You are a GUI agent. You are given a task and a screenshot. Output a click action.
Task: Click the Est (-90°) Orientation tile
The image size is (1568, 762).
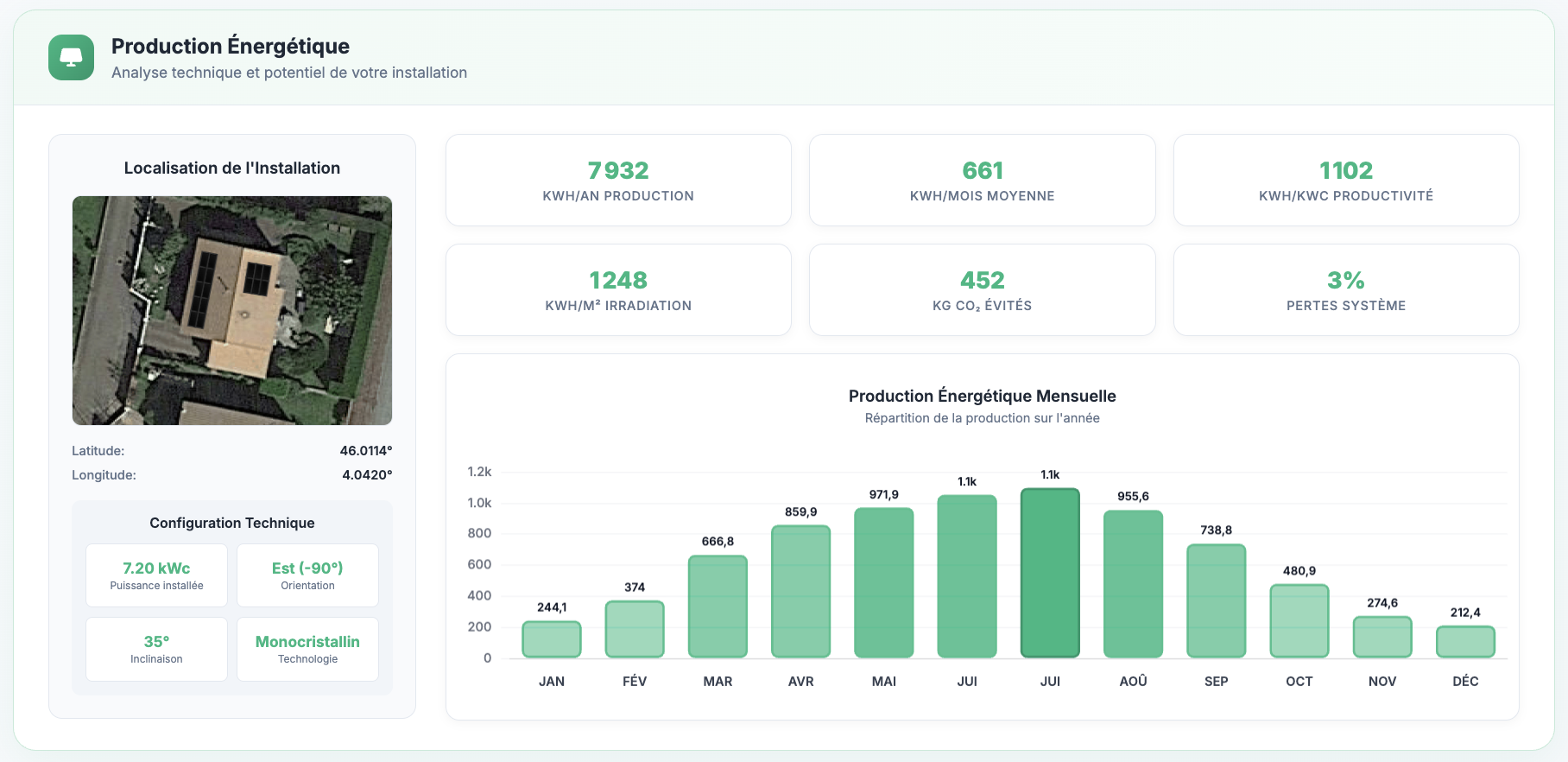[307, 575]
